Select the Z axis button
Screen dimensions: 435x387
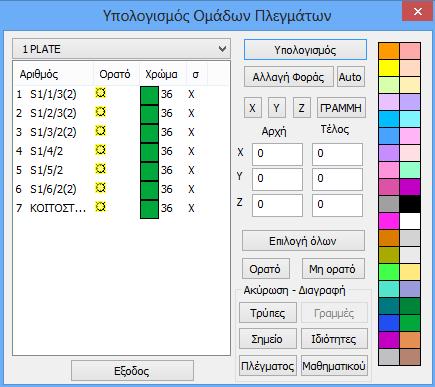(302, 108)
